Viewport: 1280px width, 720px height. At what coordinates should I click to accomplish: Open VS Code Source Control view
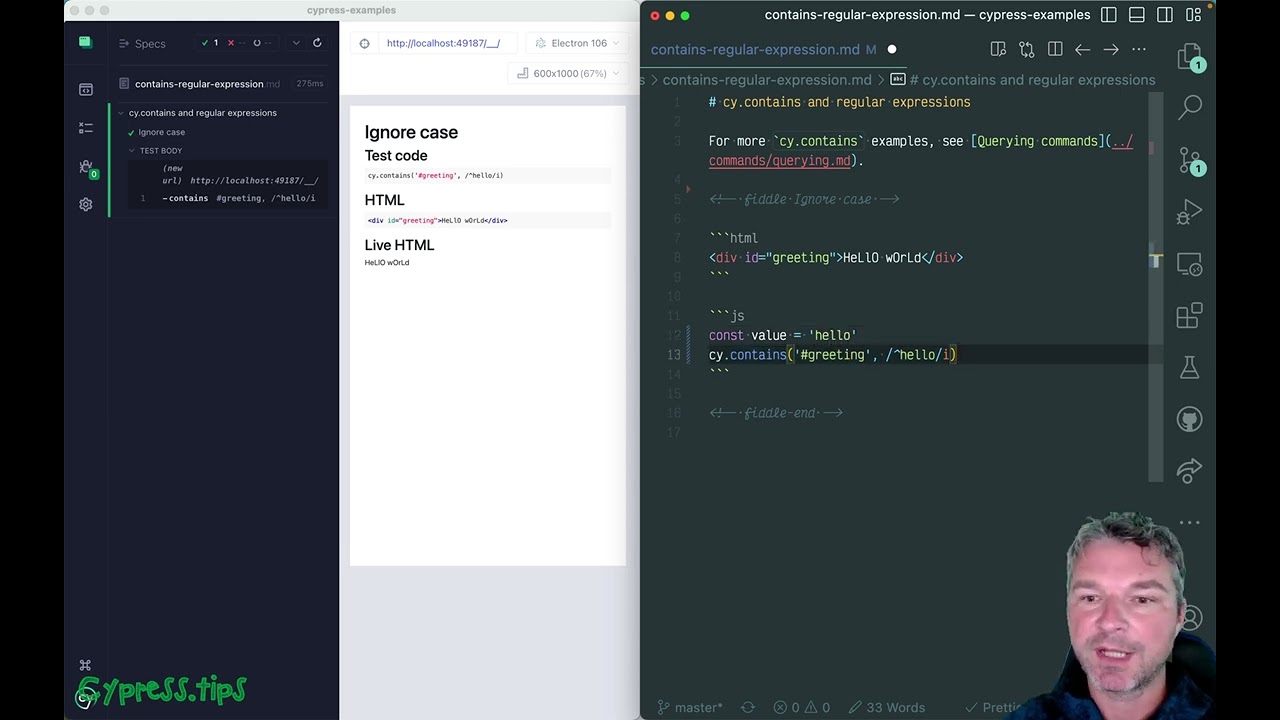pos(1189,160)
